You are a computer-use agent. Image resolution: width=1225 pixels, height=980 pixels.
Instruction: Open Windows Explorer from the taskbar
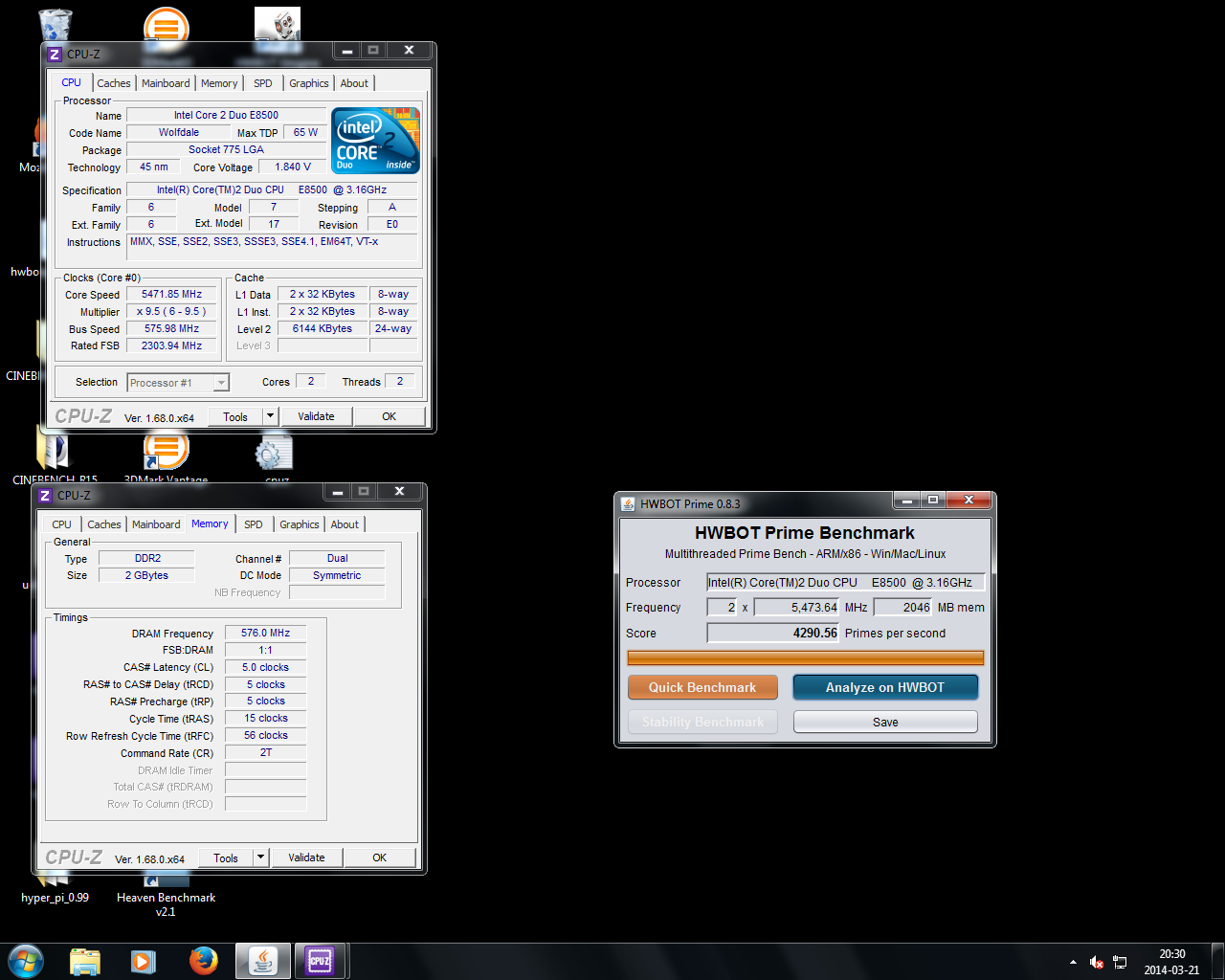point(85,961)
